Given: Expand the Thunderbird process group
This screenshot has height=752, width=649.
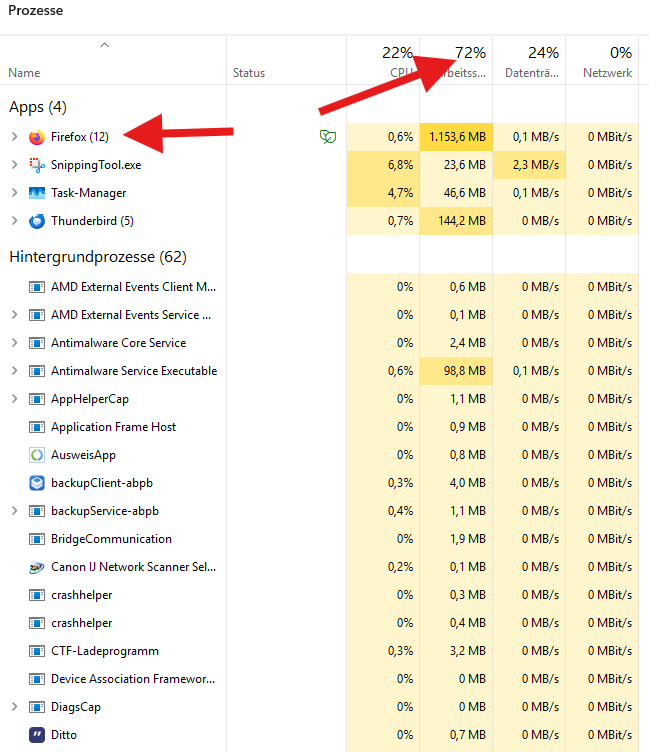Looking at the screenshot, I should [x=14, y=220].
